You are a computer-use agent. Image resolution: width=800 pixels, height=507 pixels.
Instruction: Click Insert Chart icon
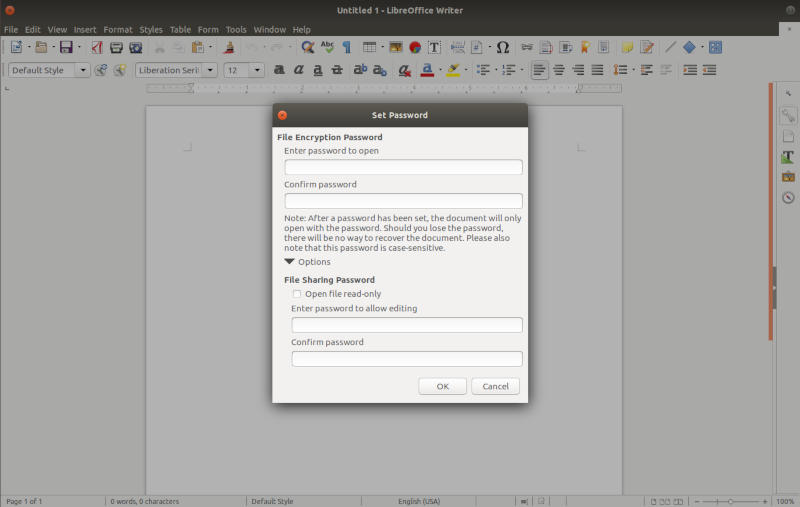click(x=415, y=47)
